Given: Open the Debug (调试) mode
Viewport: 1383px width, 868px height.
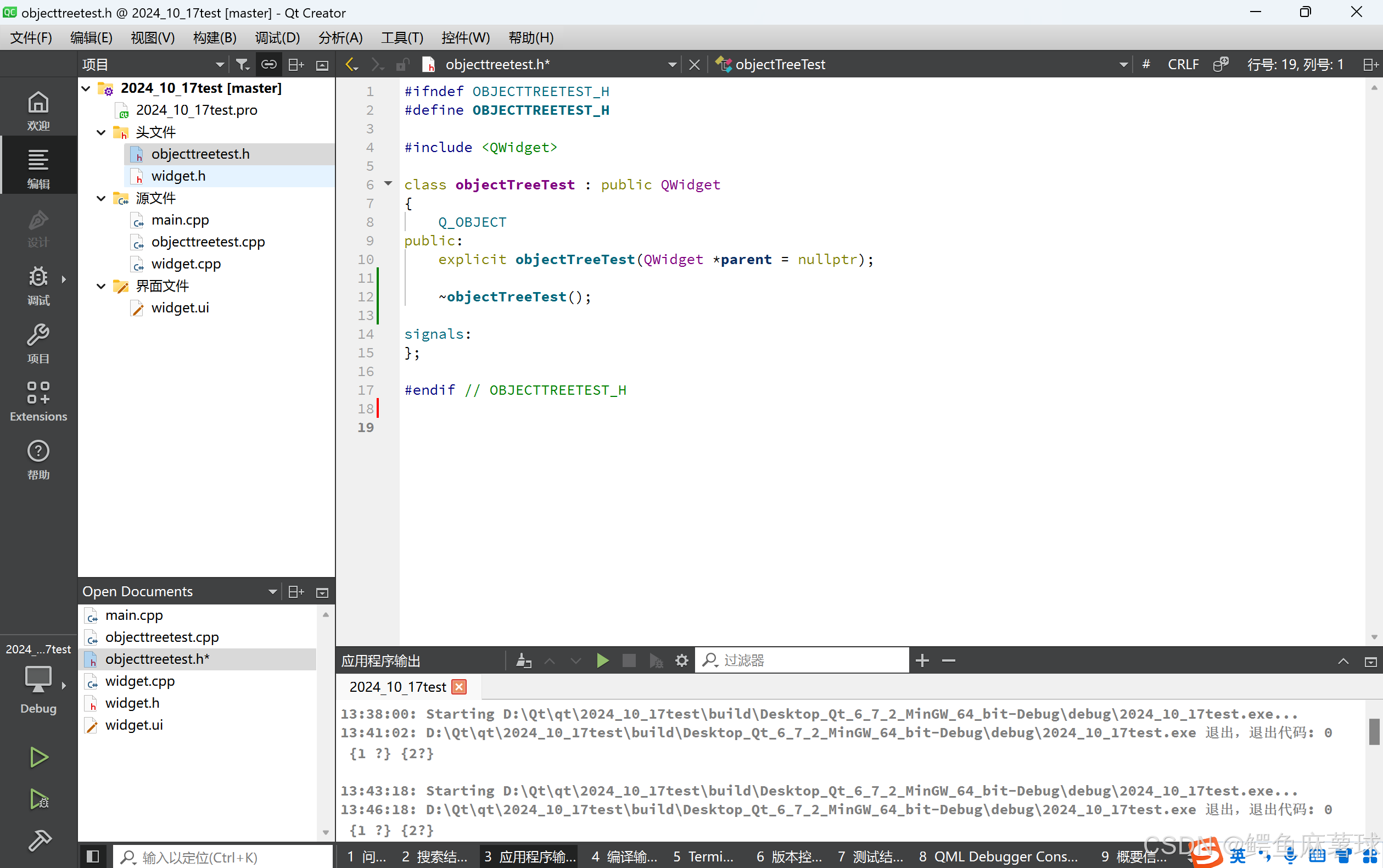Looking at the screenshot, I should point(38,285).
